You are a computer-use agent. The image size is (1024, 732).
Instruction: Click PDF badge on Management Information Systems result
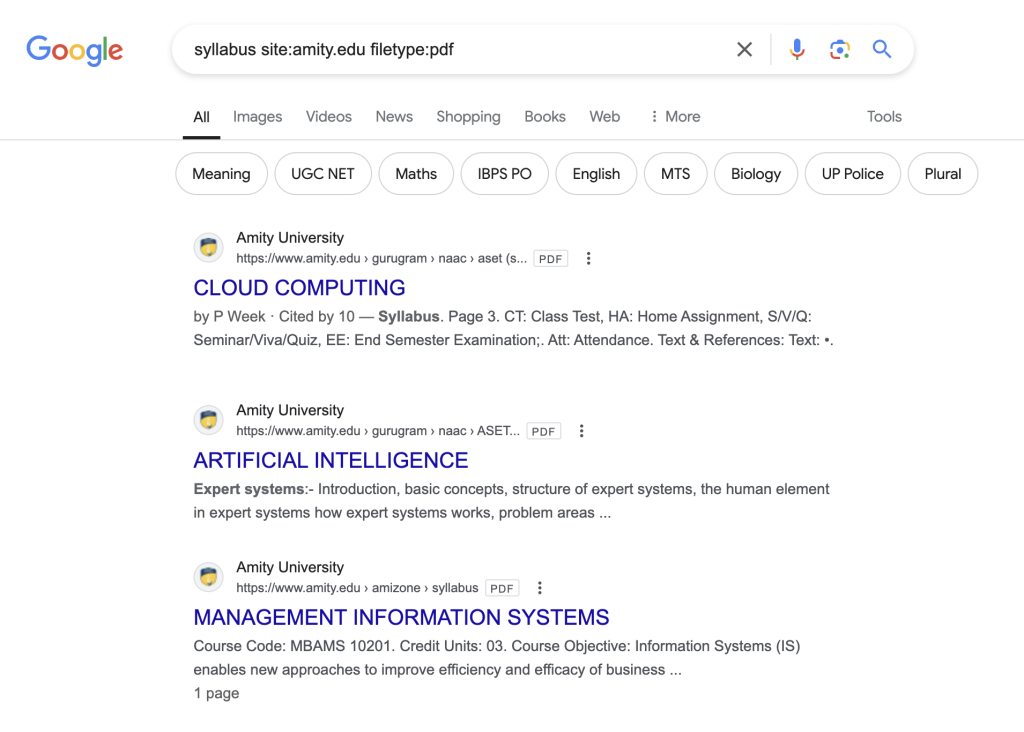pos(502,588)
